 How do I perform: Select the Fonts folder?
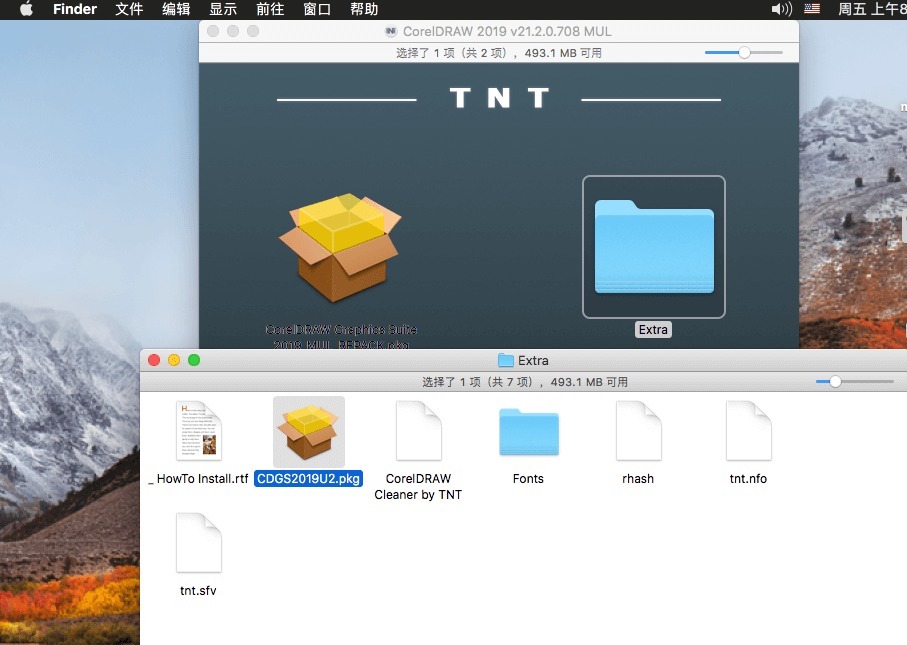(528, 432)
